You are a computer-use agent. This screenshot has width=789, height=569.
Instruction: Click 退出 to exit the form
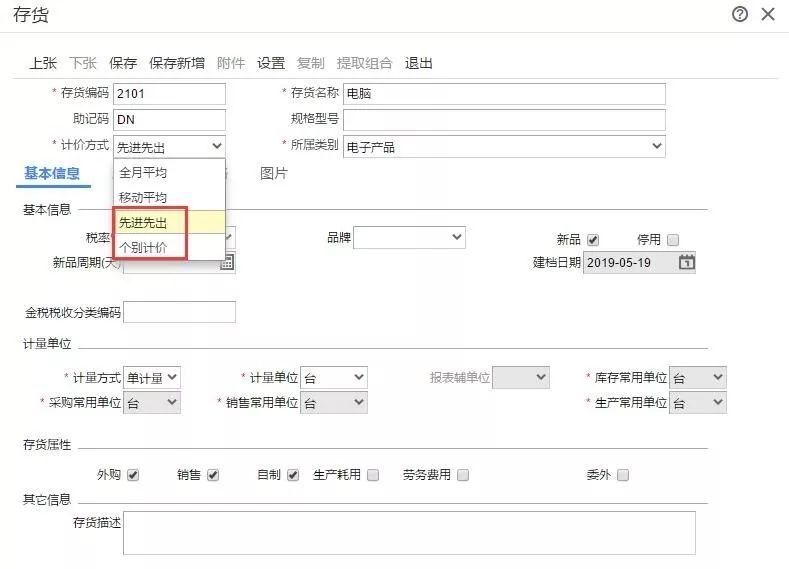click(x=419, y=63)
